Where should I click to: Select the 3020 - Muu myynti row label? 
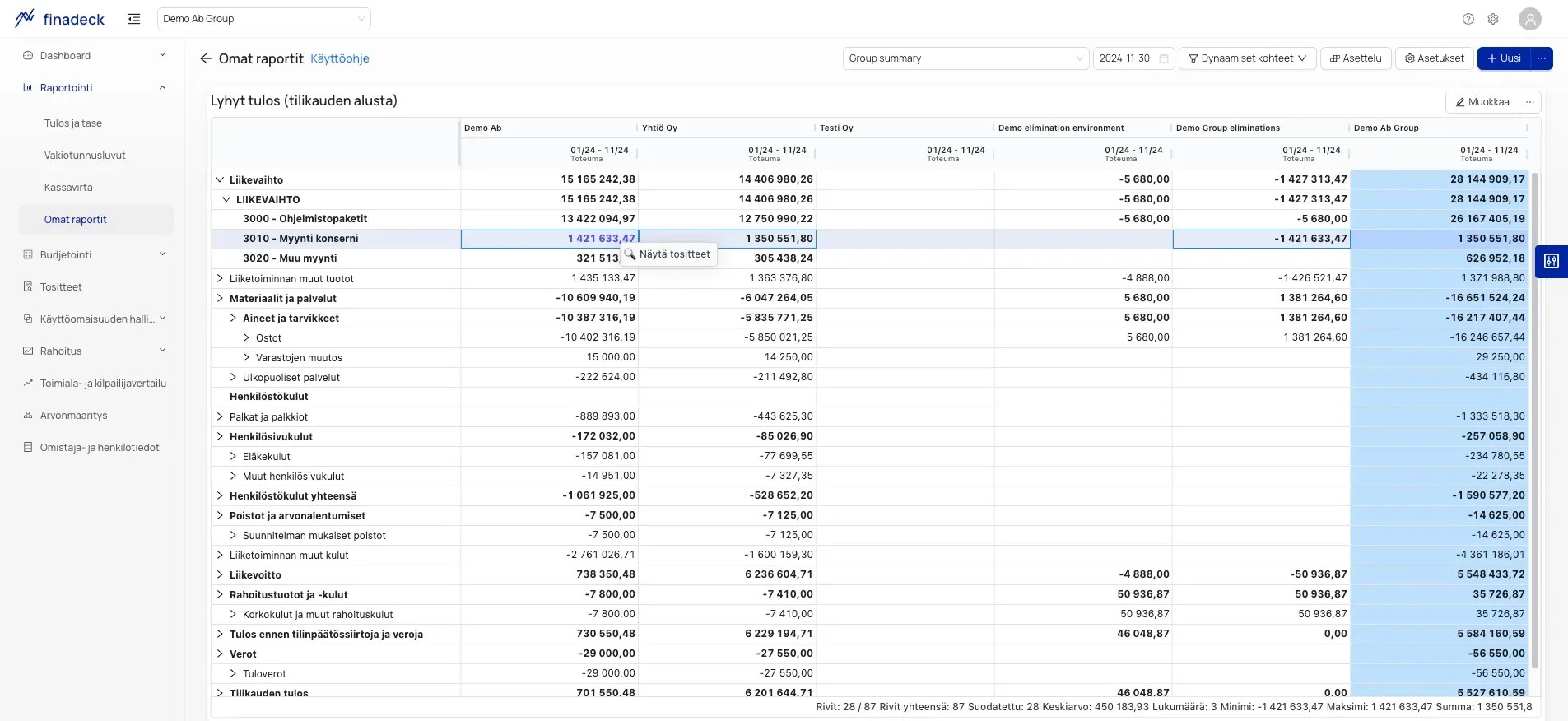290,258
